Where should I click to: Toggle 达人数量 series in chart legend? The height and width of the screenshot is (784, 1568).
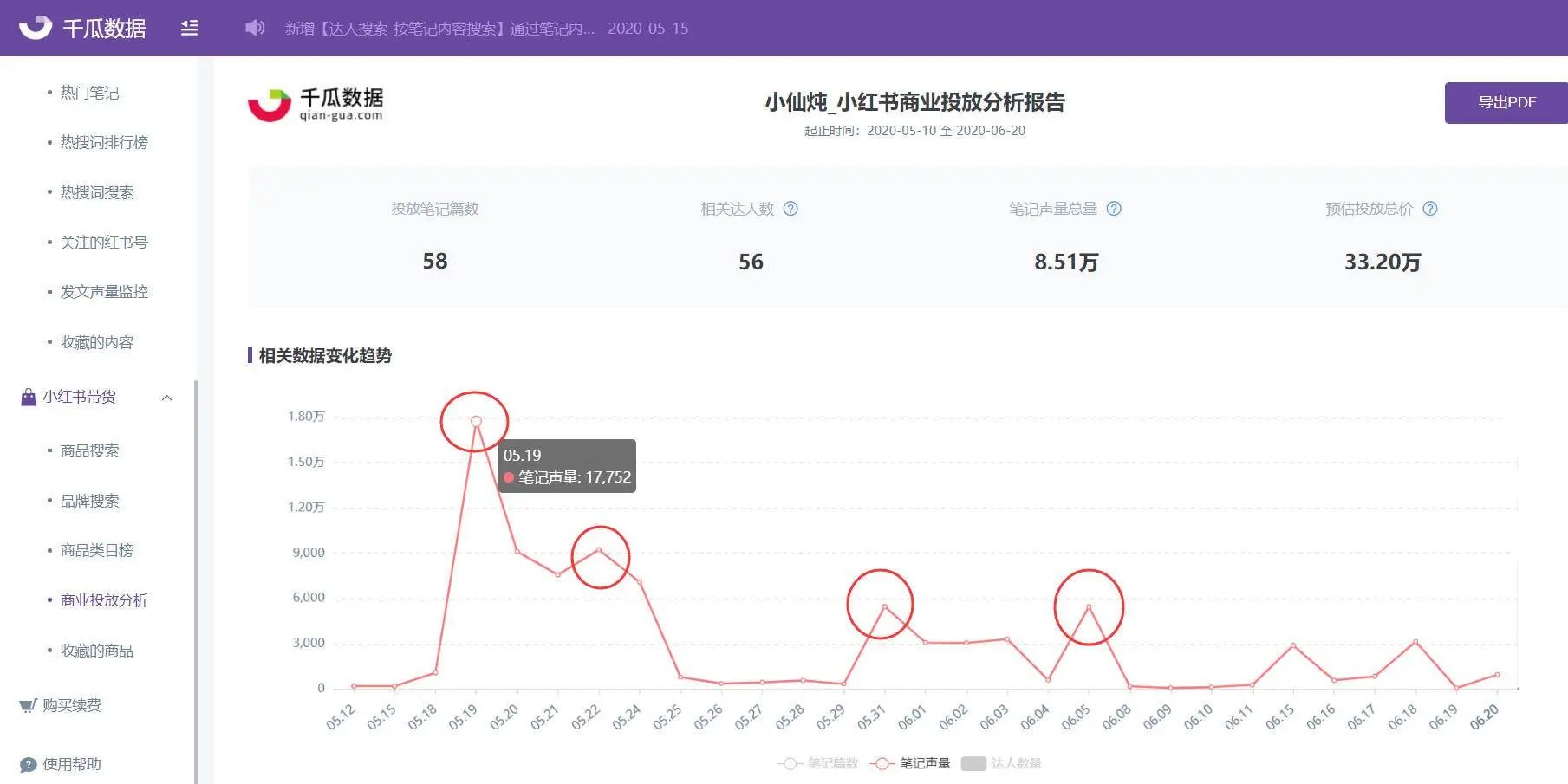(1001, 763)
